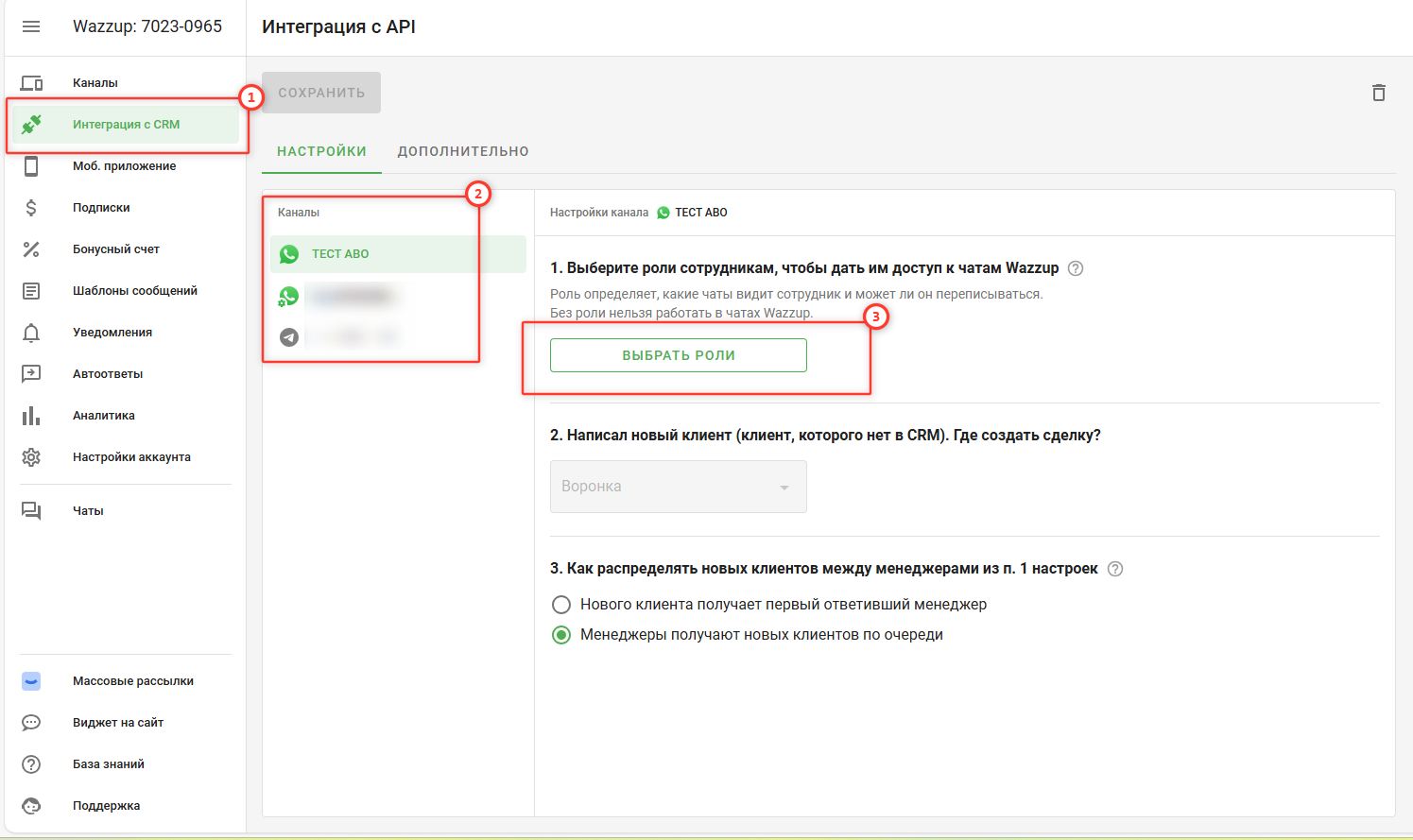
Task: Open the Настройки tab
Action: (321, 151)
